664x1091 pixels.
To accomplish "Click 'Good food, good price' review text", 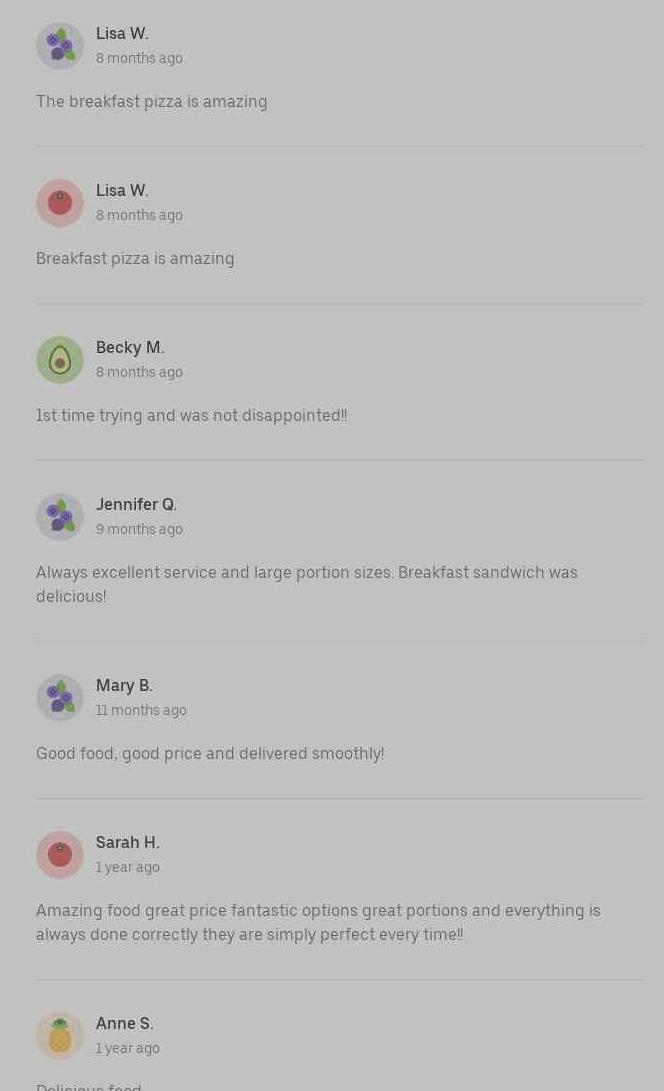I will click(210, 753).
